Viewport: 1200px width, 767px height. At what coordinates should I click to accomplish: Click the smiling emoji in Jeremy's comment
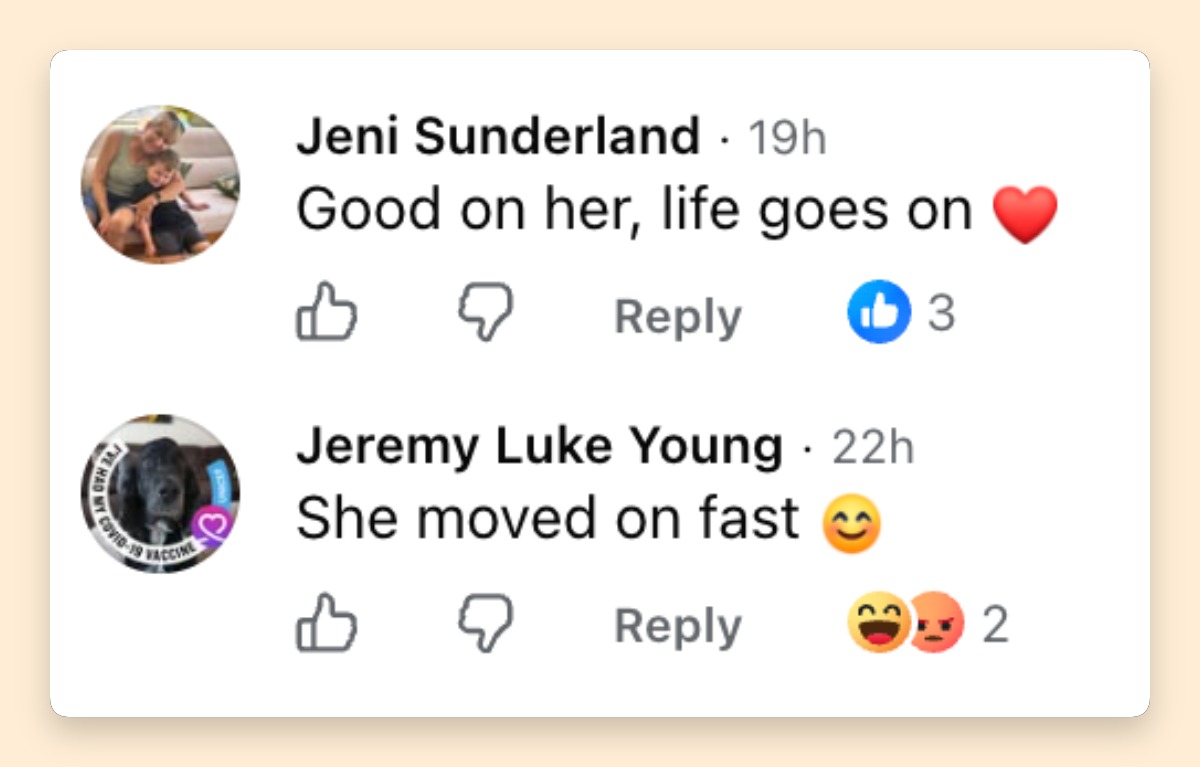point(853,524)
